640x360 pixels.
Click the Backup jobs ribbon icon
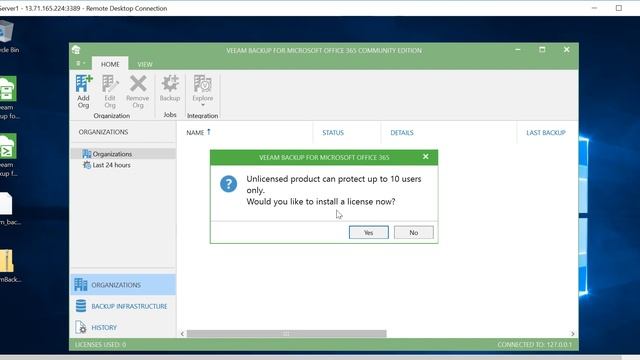tap(170, 88)
